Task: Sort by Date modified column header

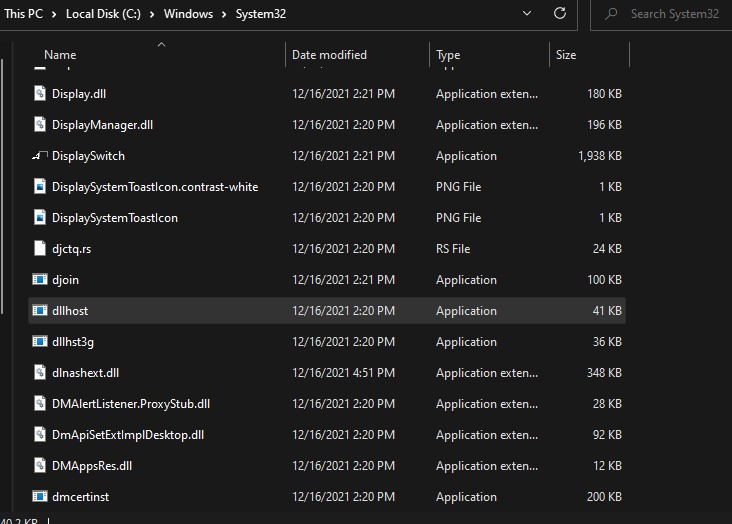Action: (329, 55)
